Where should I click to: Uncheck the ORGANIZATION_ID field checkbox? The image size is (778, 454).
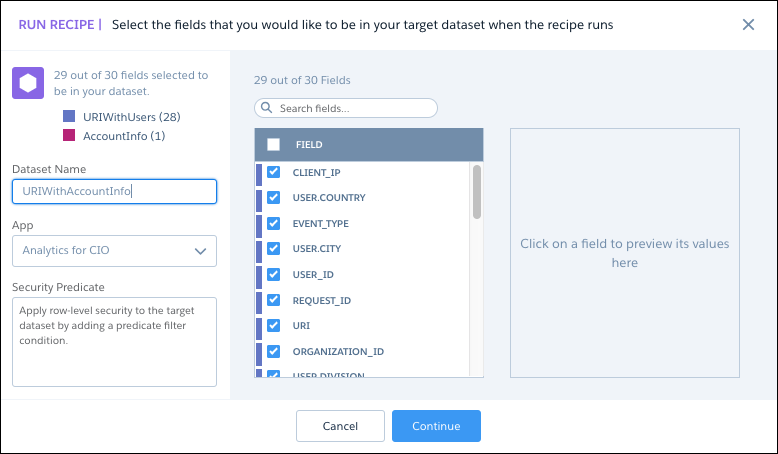point(273,351)
